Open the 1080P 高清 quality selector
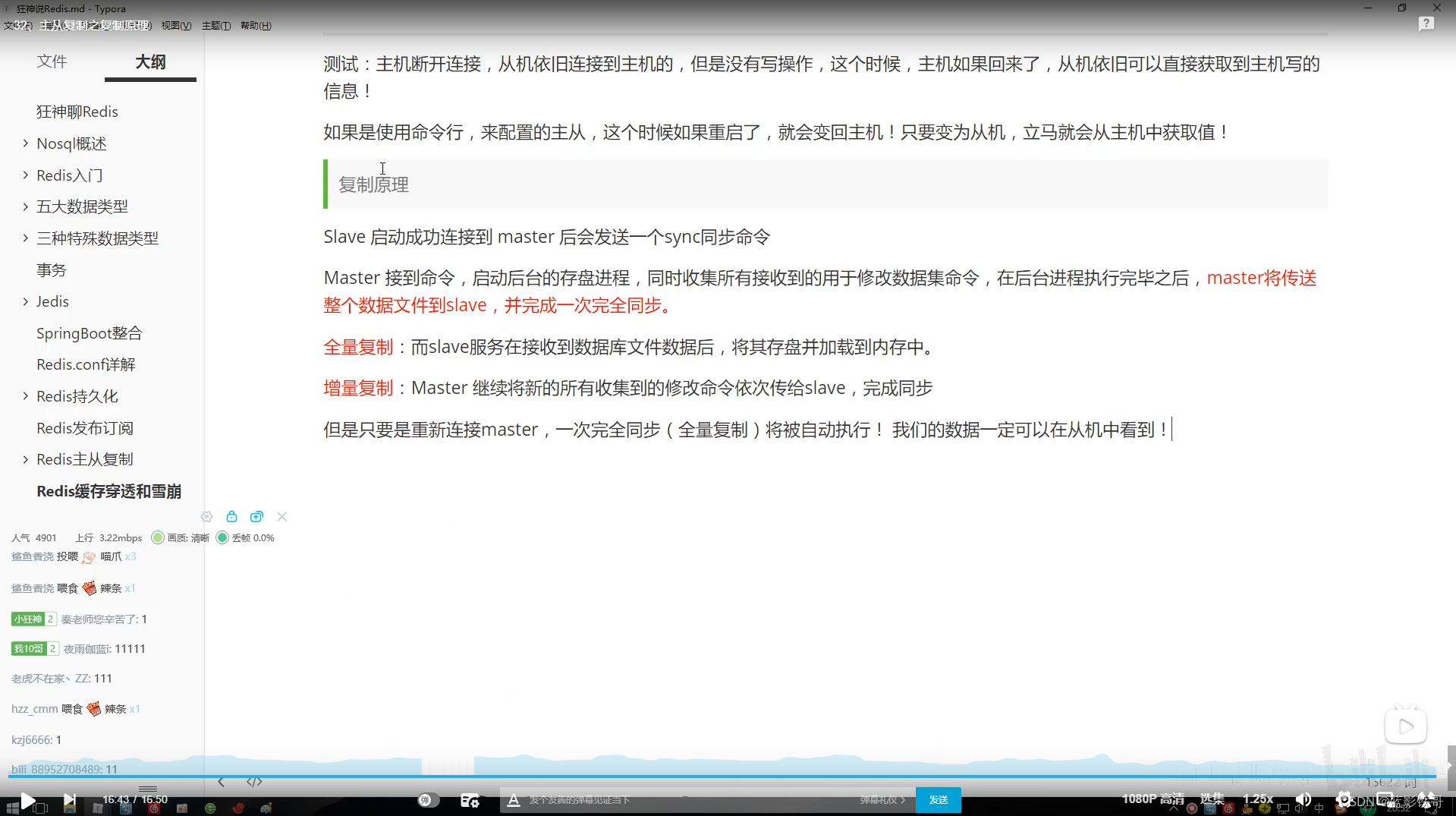The width and height of the screenshot is (1456, 816). tap(1153, 799)
